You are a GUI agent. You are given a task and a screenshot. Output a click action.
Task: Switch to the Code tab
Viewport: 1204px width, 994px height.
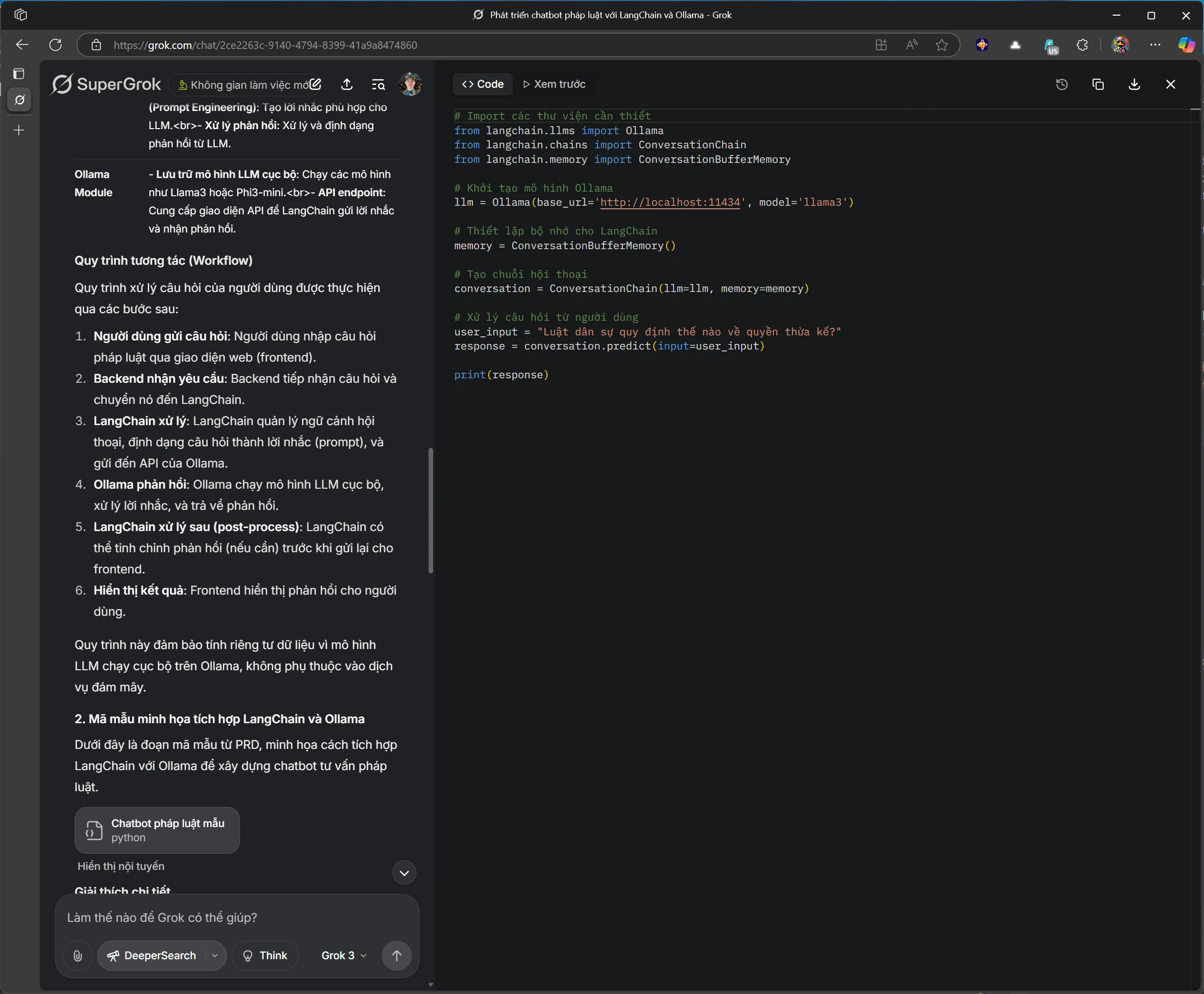click(x=483, y=84)
